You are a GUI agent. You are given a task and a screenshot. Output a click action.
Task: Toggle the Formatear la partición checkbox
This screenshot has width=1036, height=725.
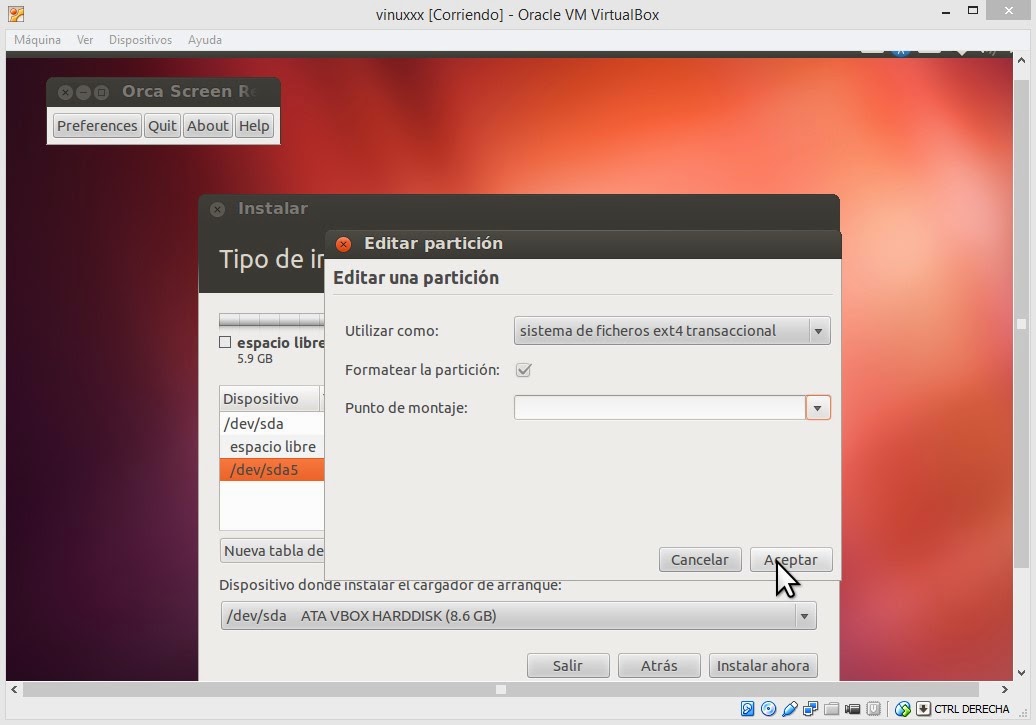523,370
